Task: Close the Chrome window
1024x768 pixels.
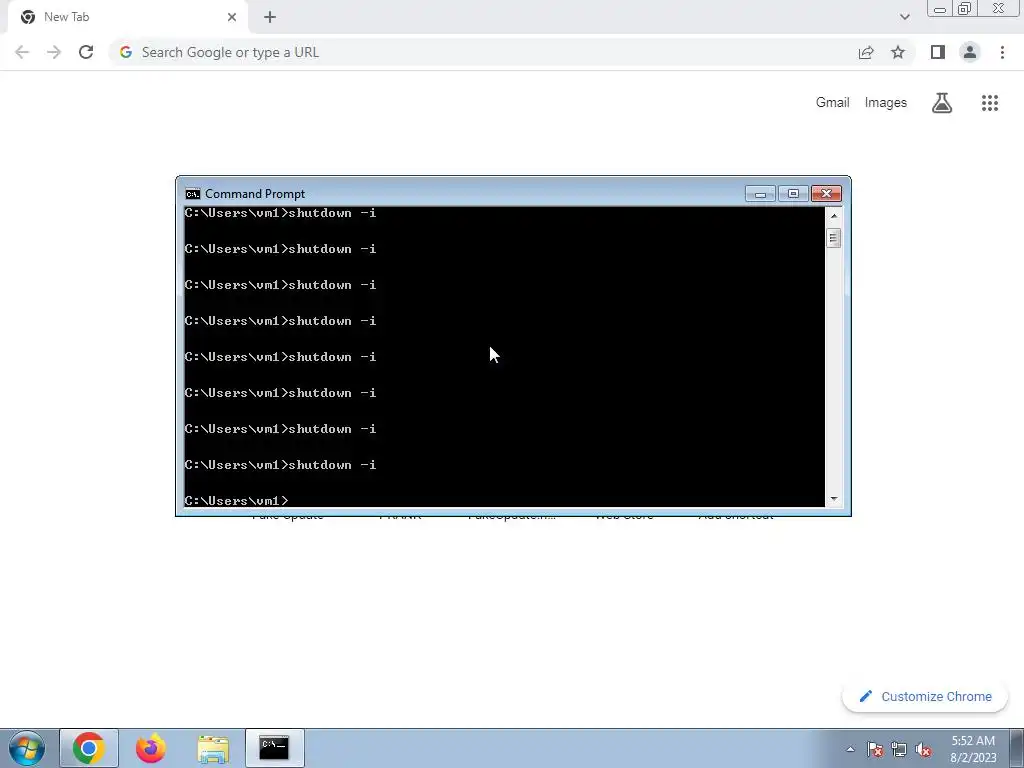Action: click(x=999, y=8)
